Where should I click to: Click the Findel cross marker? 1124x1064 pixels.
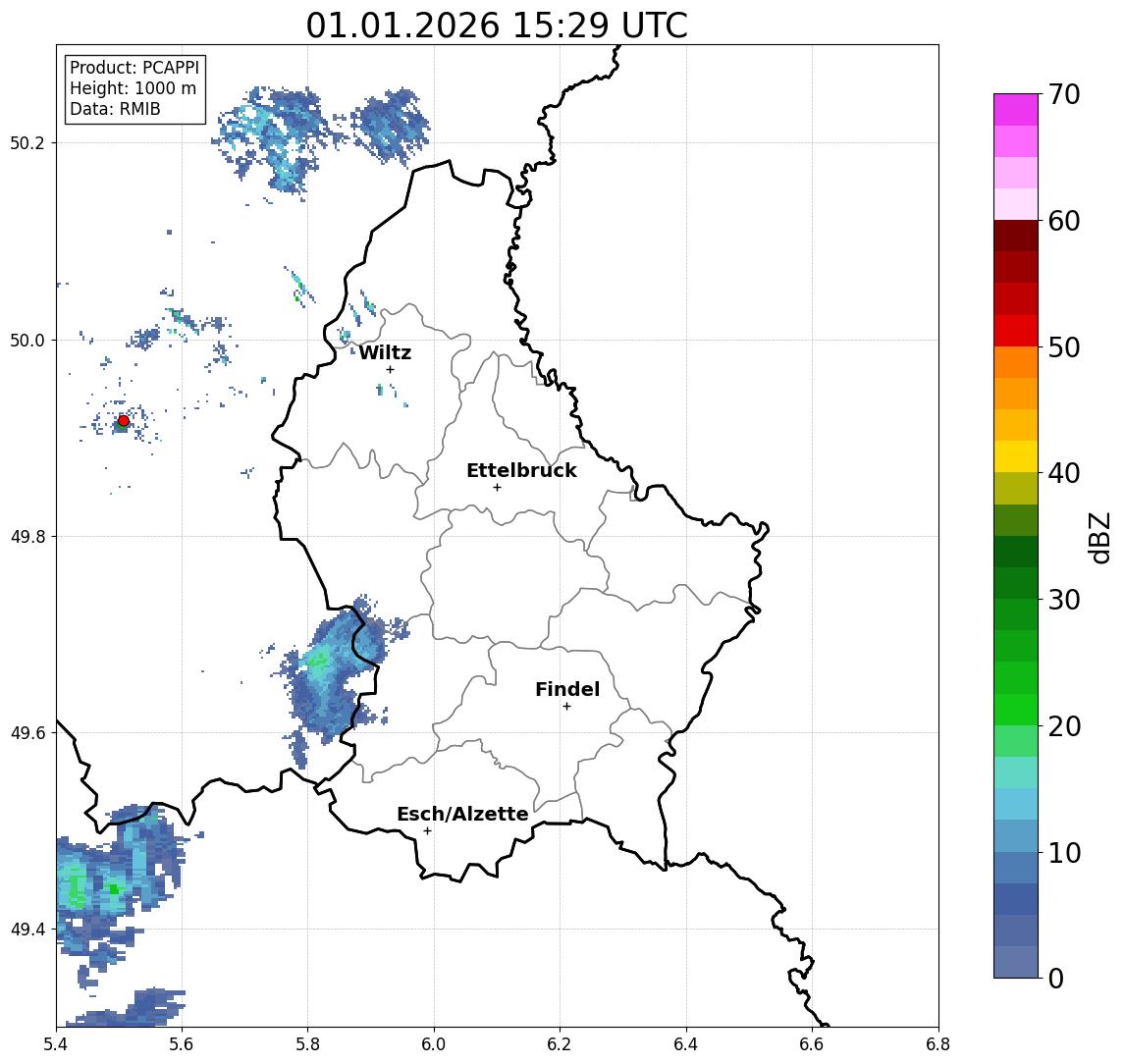click(566, 707)
